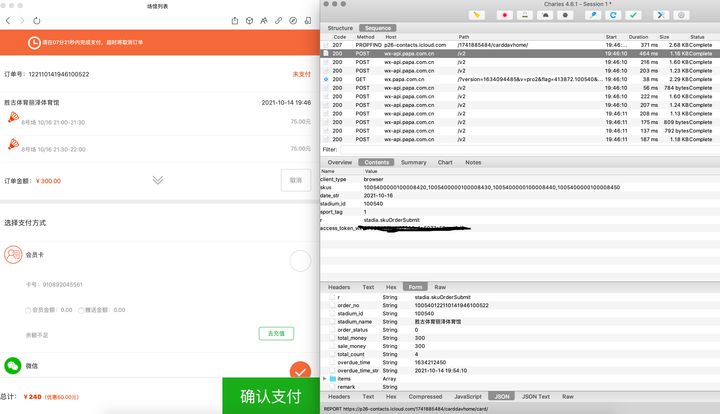Validate selected response with green checkmark icon
The height and width of the screenshot is (414, 720).
[633, 15]
